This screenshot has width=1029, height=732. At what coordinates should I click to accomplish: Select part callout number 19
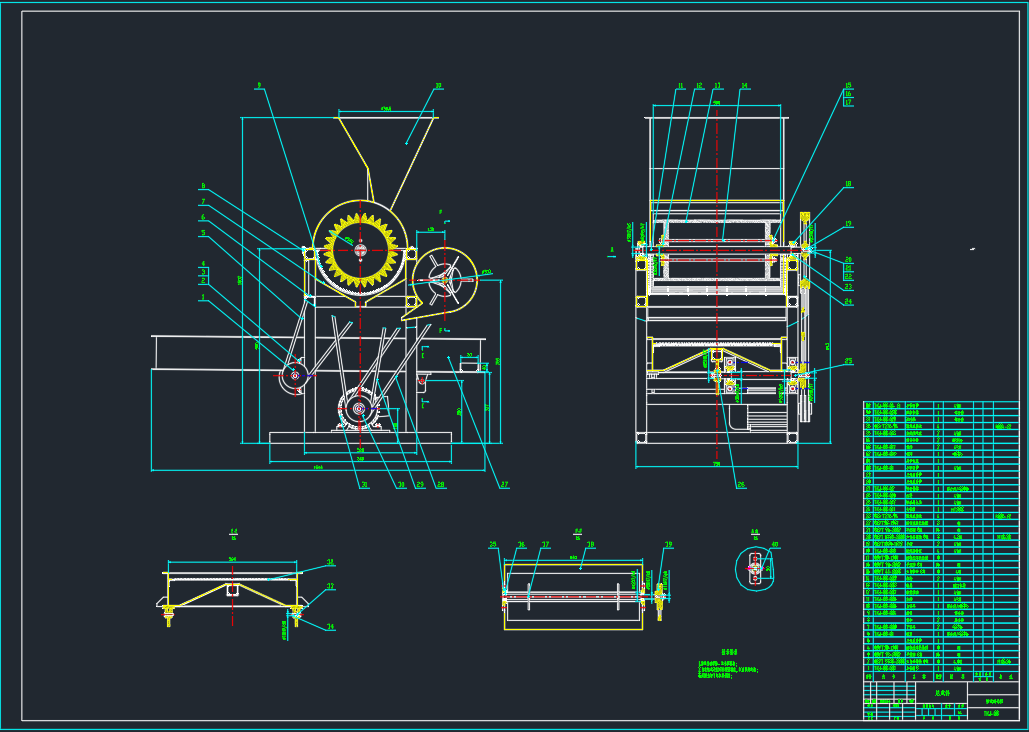click(x=849, y=224)
